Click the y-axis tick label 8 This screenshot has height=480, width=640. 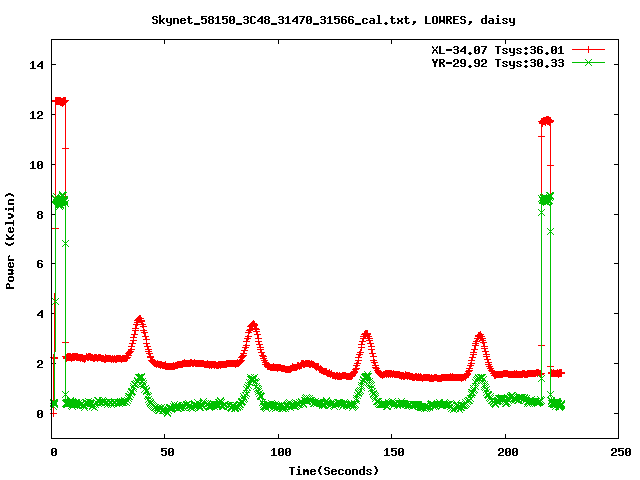pos(40,215)
